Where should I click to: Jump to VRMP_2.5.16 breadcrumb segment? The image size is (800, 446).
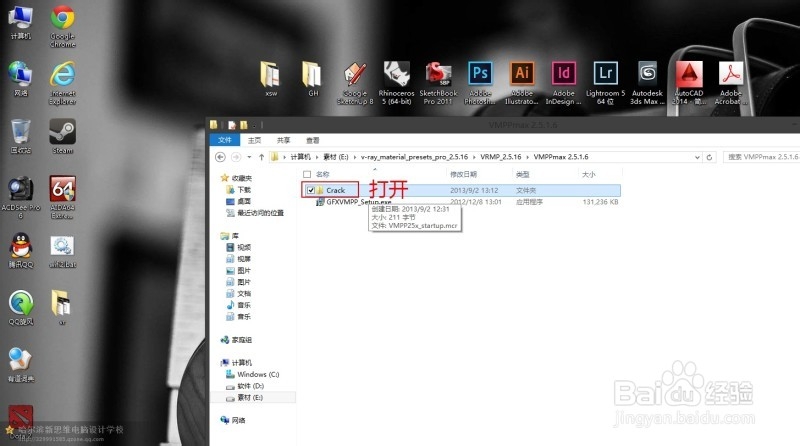501,157
